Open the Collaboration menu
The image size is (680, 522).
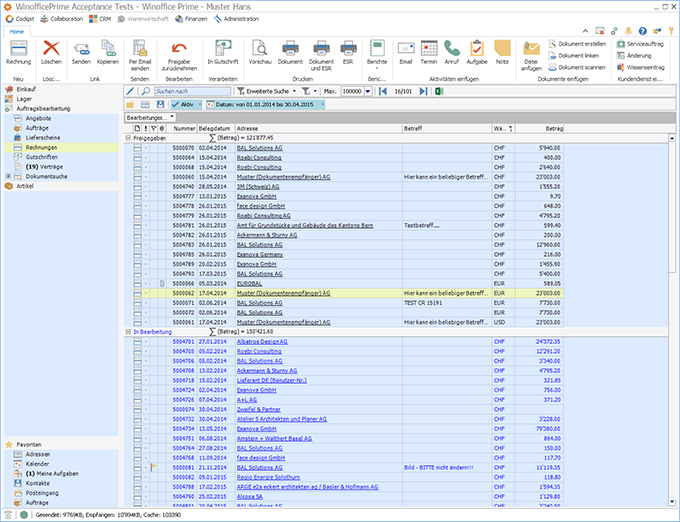(62, 19)
